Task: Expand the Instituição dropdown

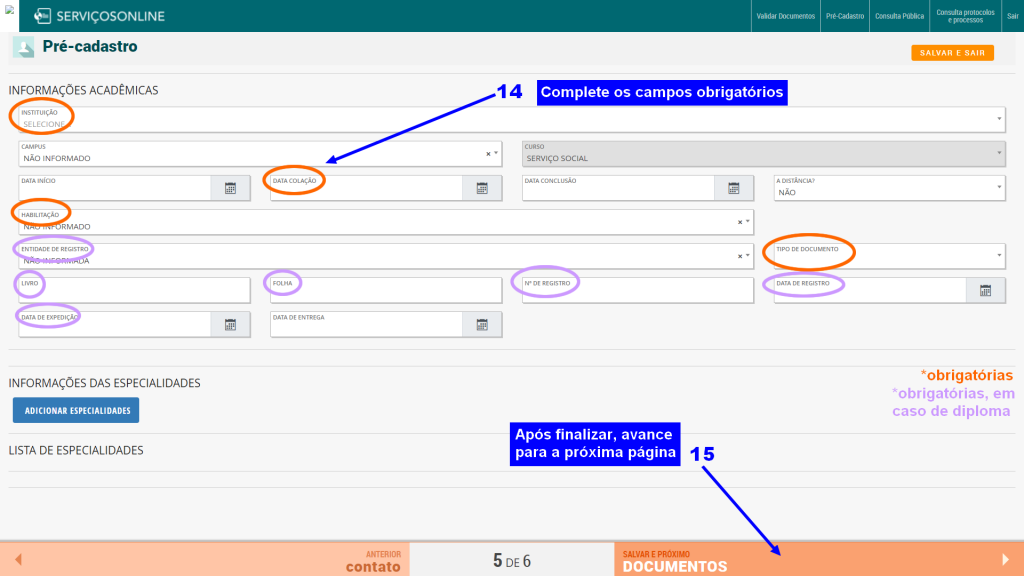Action: [x=998, y=120]
